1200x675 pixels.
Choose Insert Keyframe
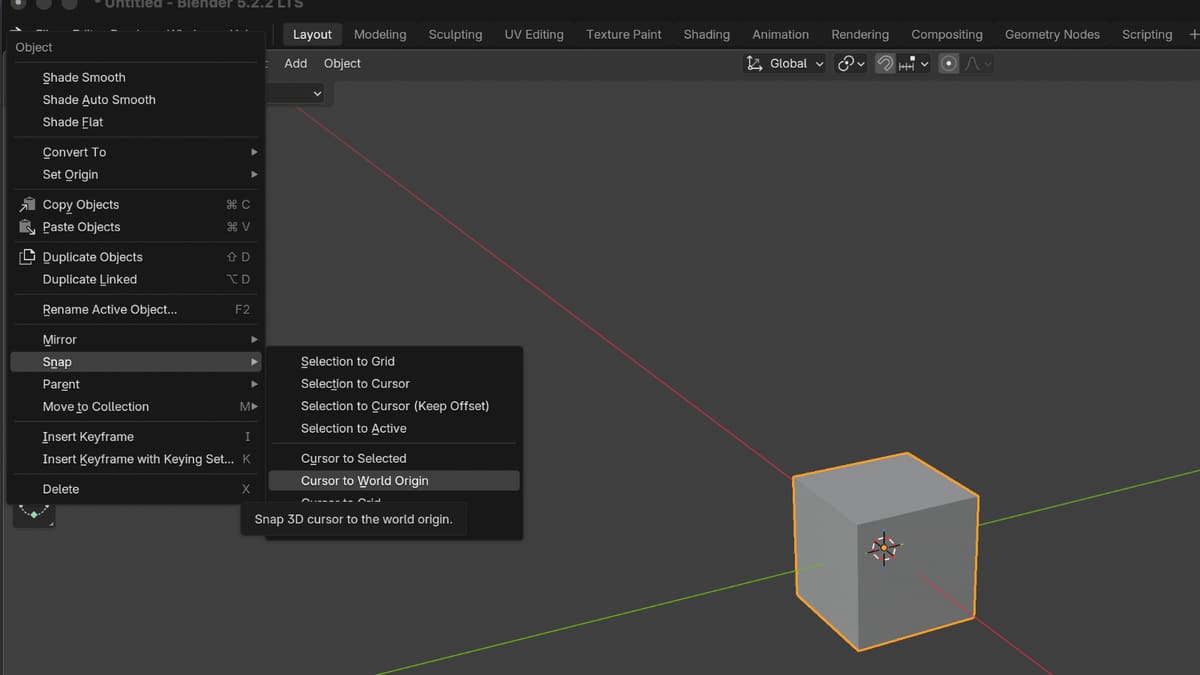(x=136, y=437)
